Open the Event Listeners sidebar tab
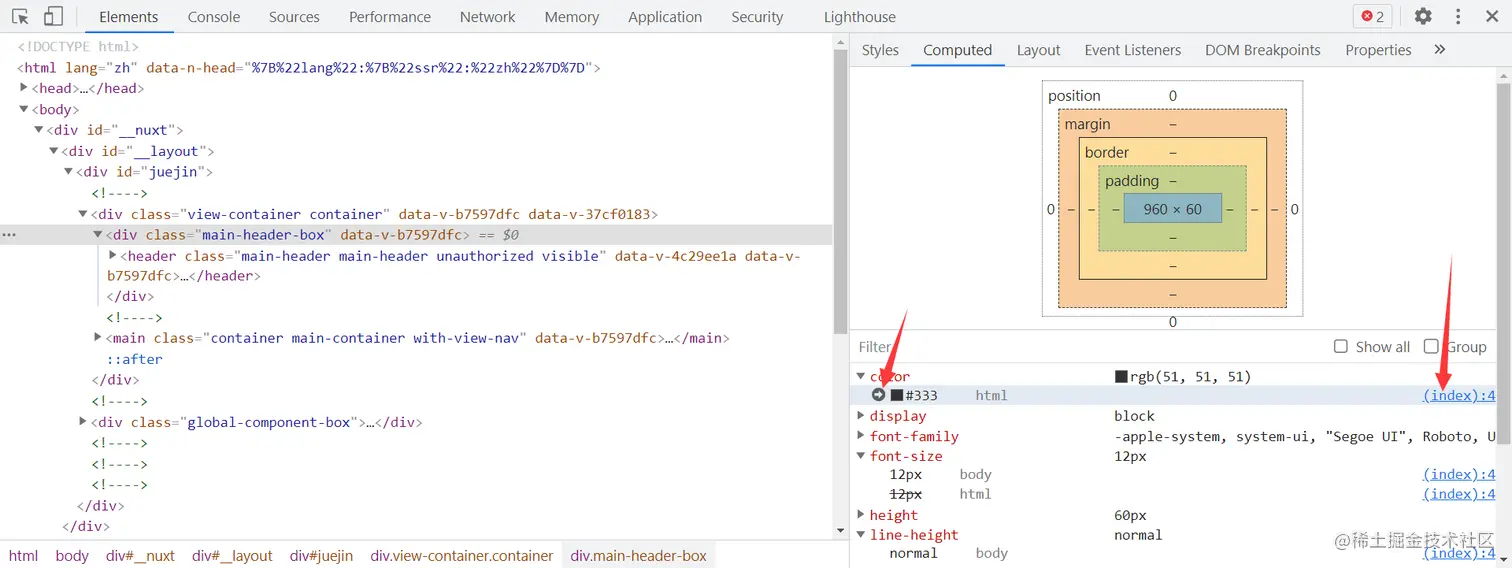The image size is (1512, 568). (1133, 50)
